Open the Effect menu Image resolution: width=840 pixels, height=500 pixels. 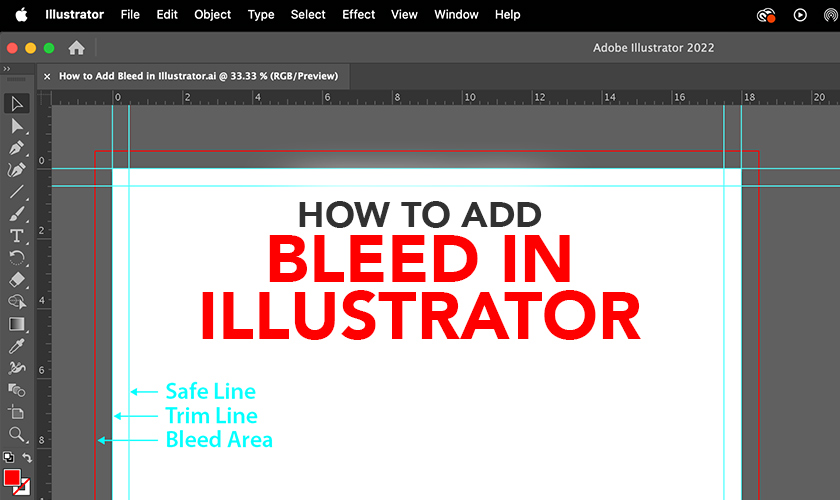(359, 14)
